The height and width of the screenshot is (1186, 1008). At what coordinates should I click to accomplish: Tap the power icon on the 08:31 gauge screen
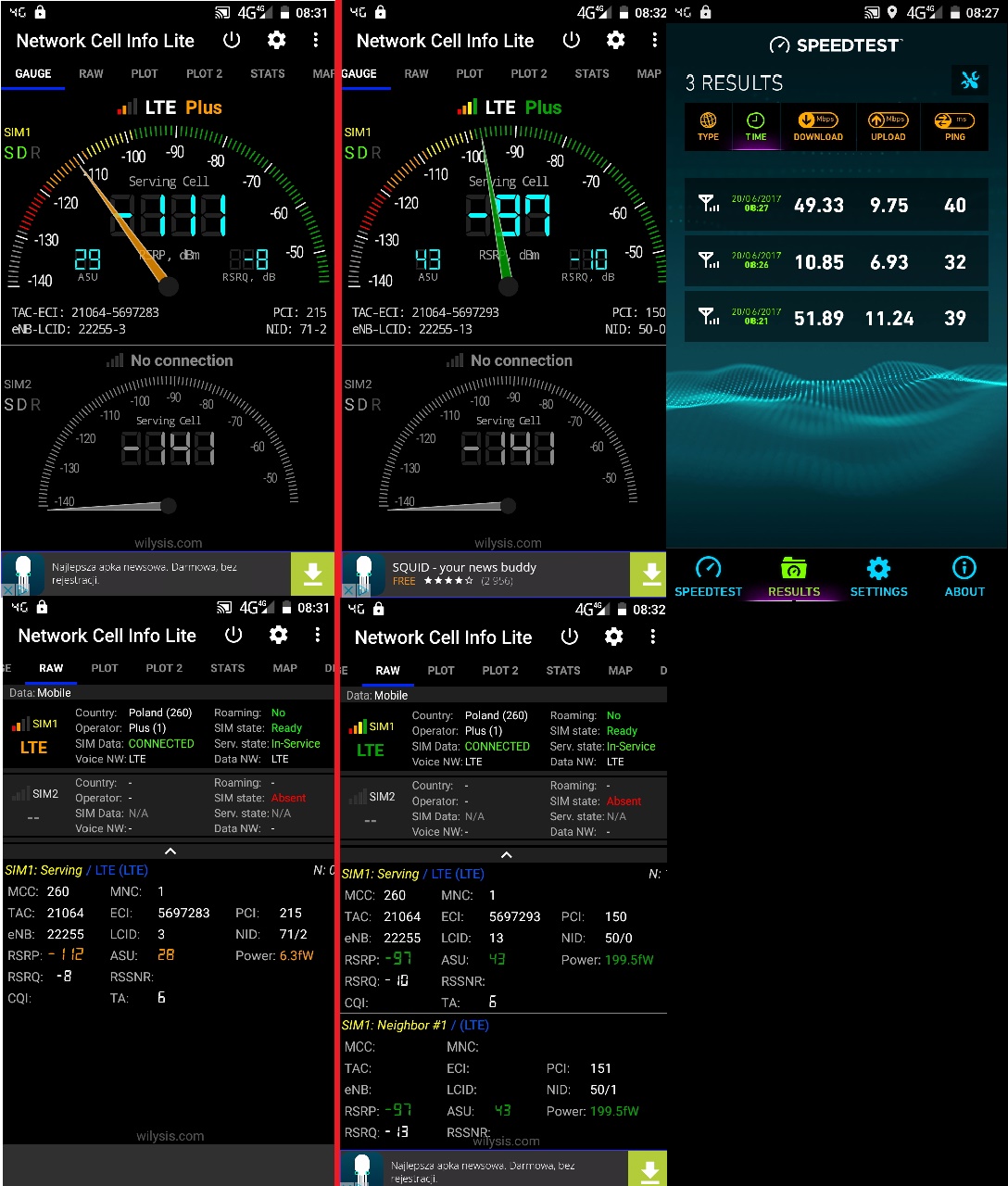[232, 41]
